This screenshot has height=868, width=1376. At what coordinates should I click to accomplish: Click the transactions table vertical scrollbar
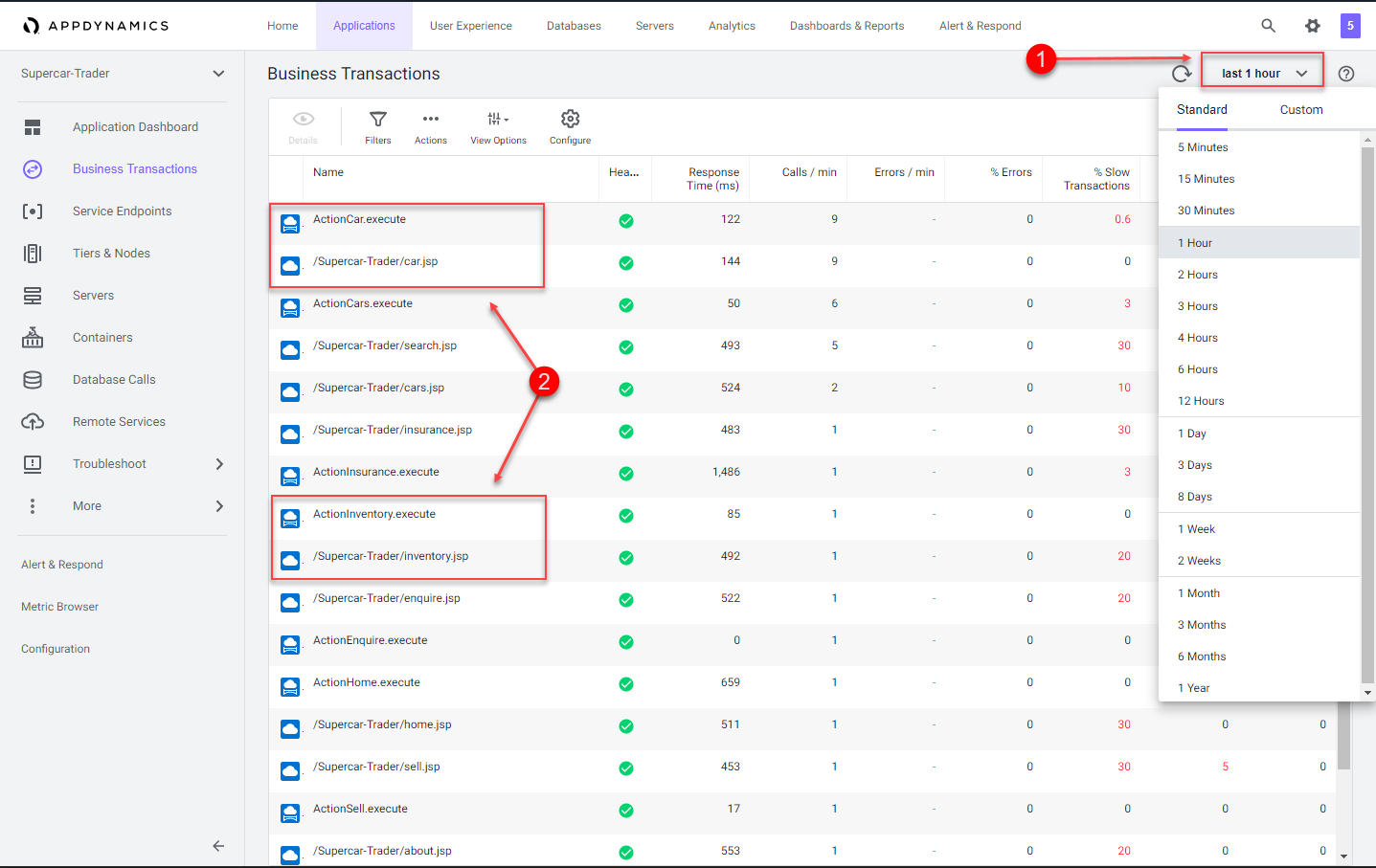coord(1343,737)
